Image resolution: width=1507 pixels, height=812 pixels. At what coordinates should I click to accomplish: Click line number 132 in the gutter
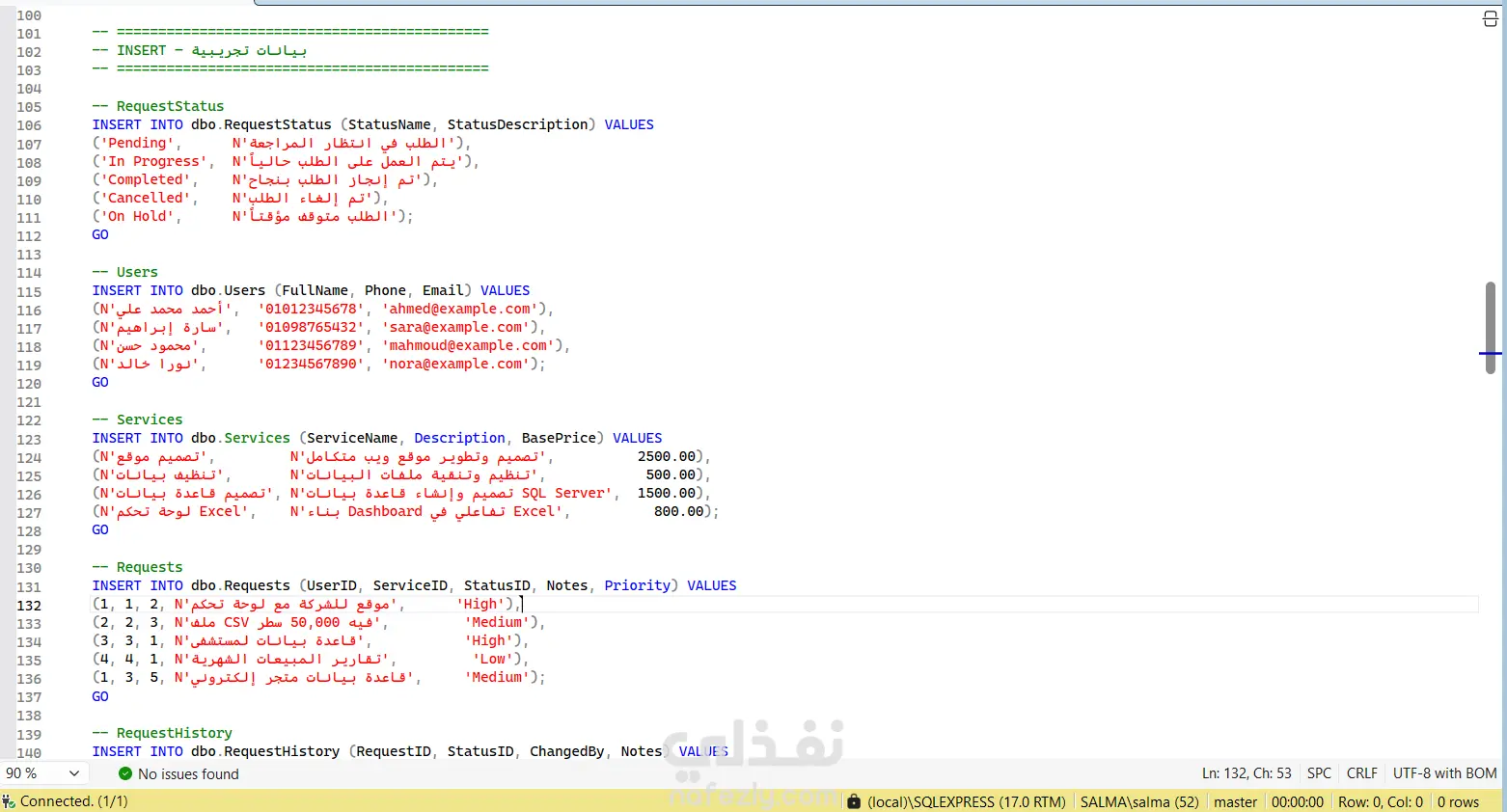pyautogui.click(x=29, y=606)
